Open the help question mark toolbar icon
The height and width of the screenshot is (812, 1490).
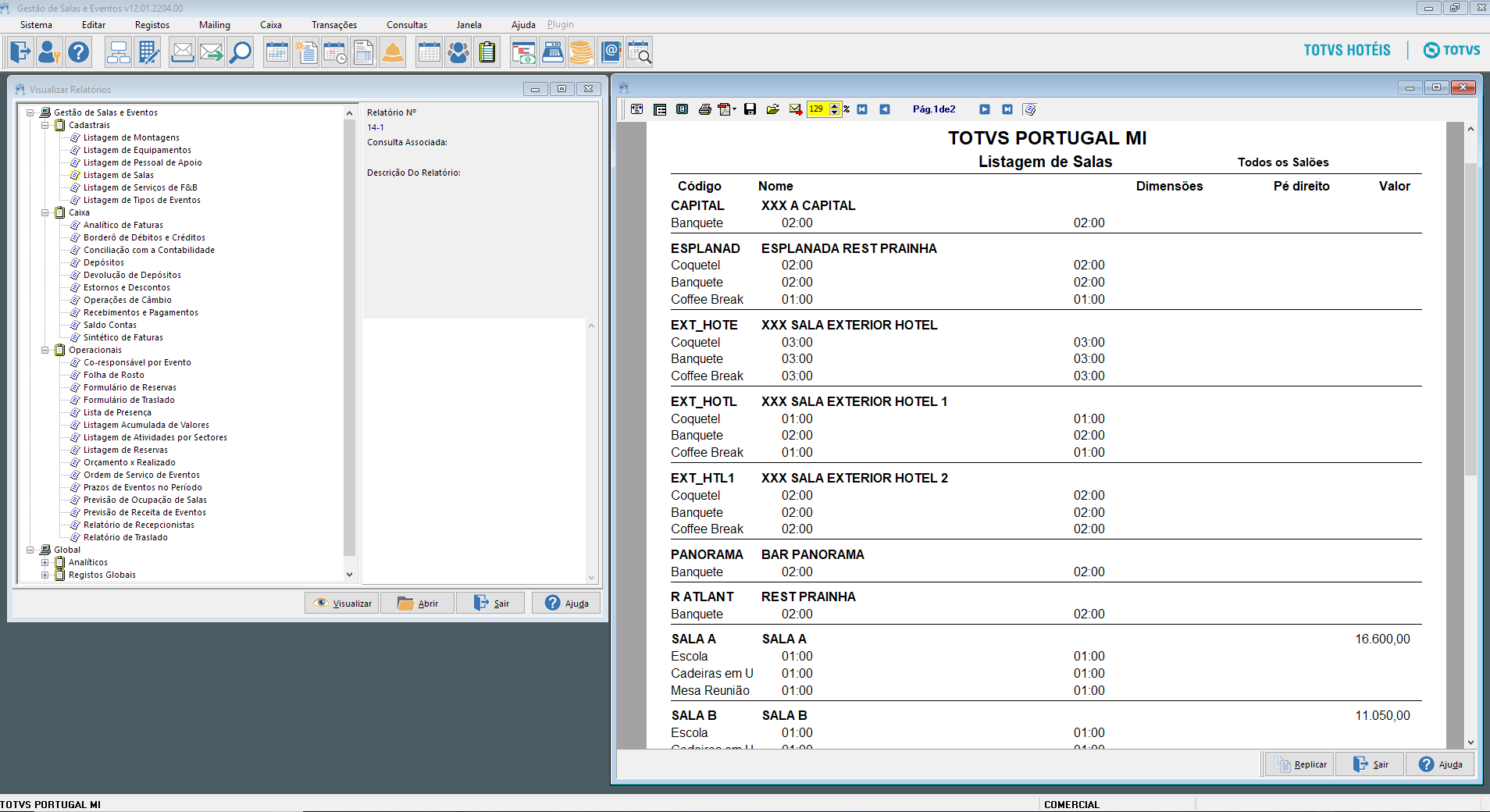[78, 52]
